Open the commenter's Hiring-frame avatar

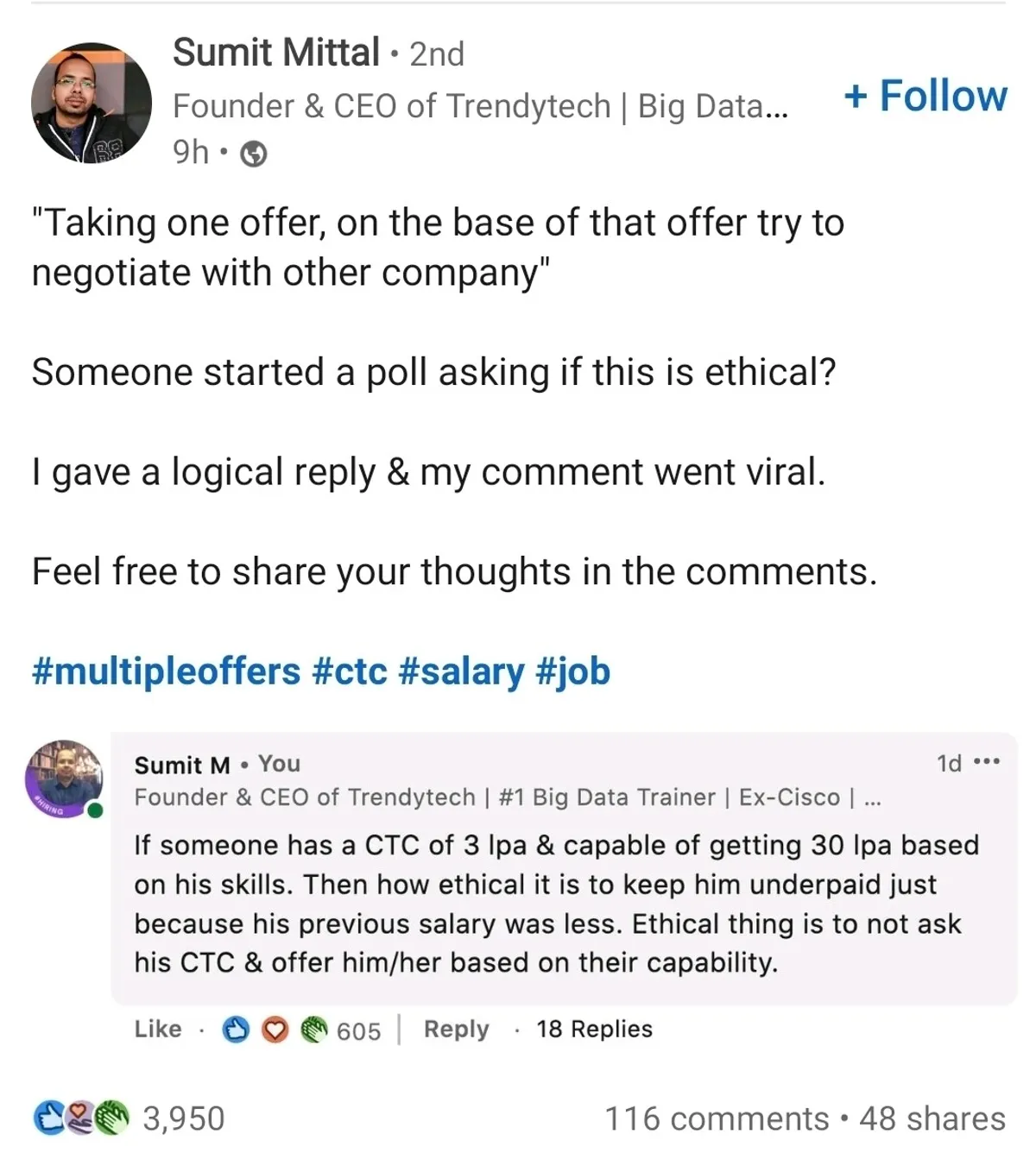(x=64, y=778)
